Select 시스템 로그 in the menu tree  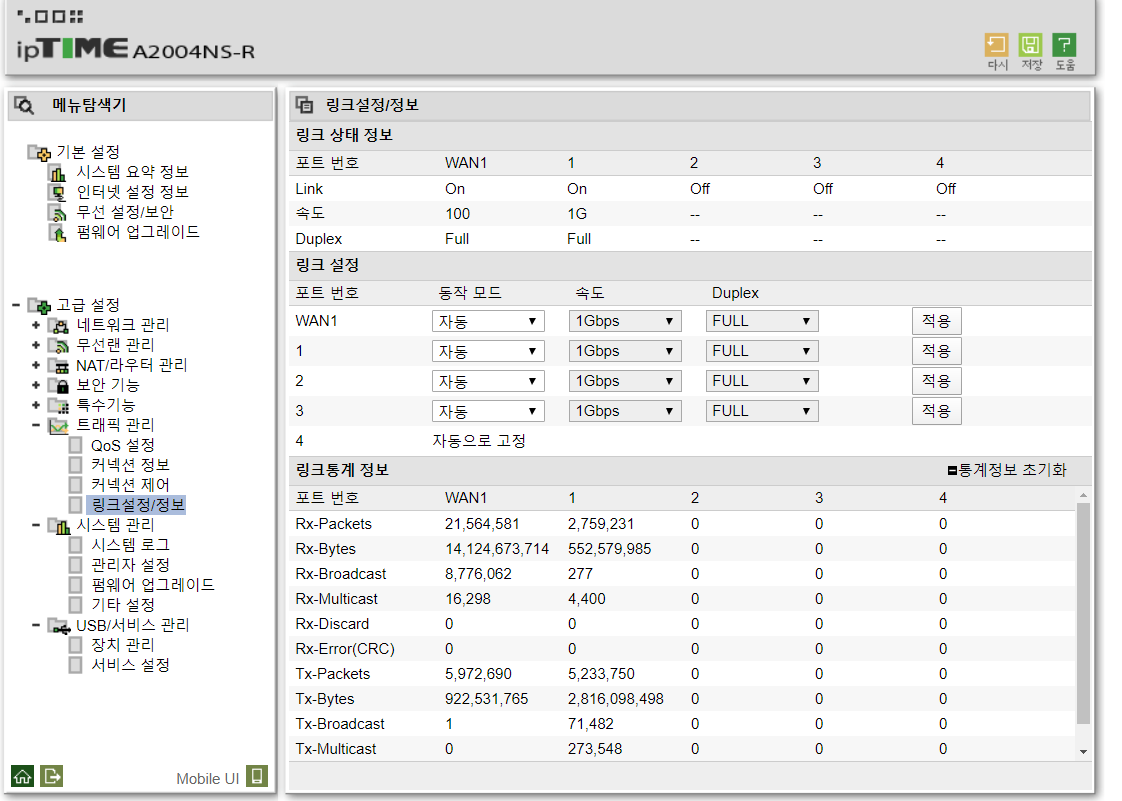coord(130,545)
